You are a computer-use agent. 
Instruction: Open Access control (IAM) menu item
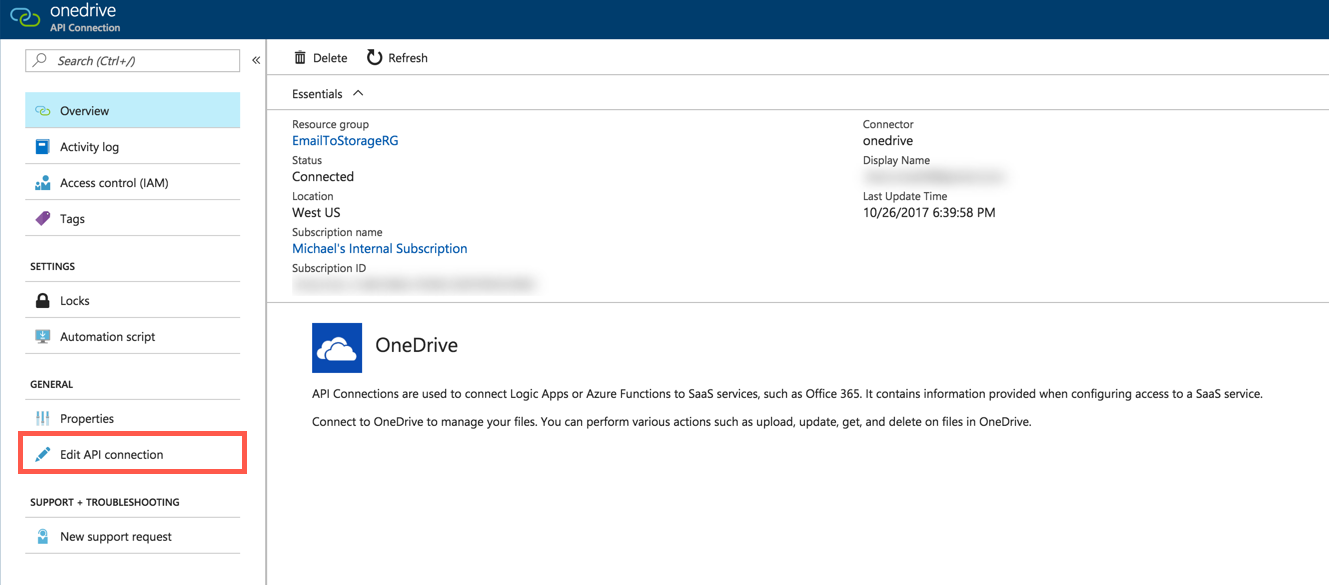[x=132, y=183]
